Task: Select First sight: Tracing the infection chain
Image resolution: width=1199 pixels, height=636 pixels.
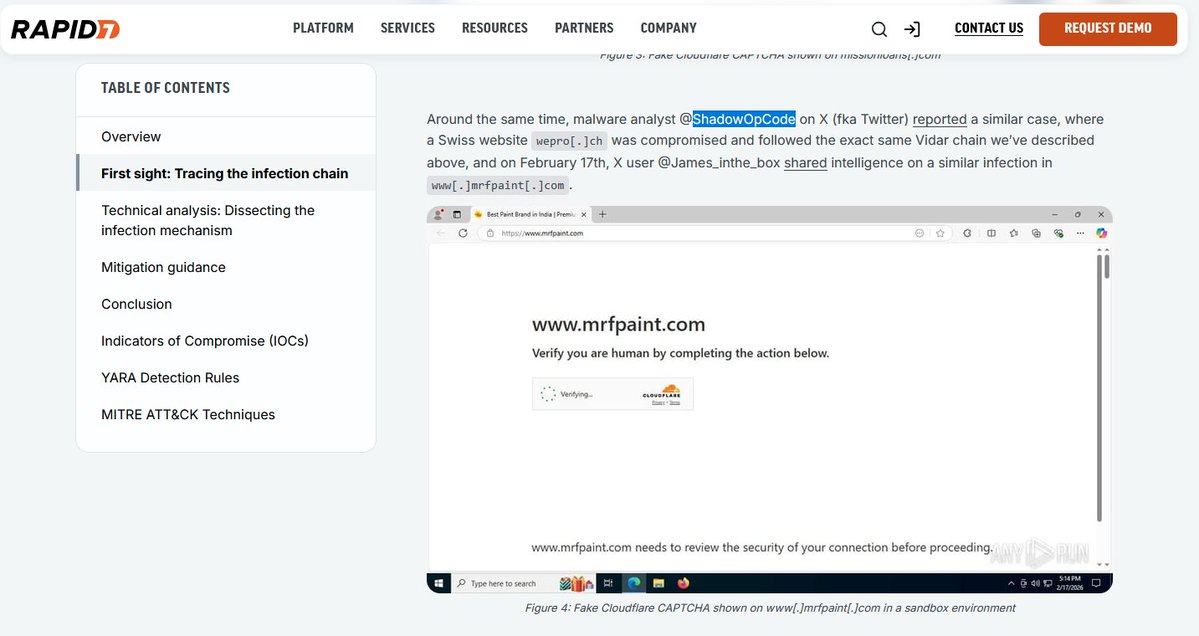Action: tap(225, 174)
